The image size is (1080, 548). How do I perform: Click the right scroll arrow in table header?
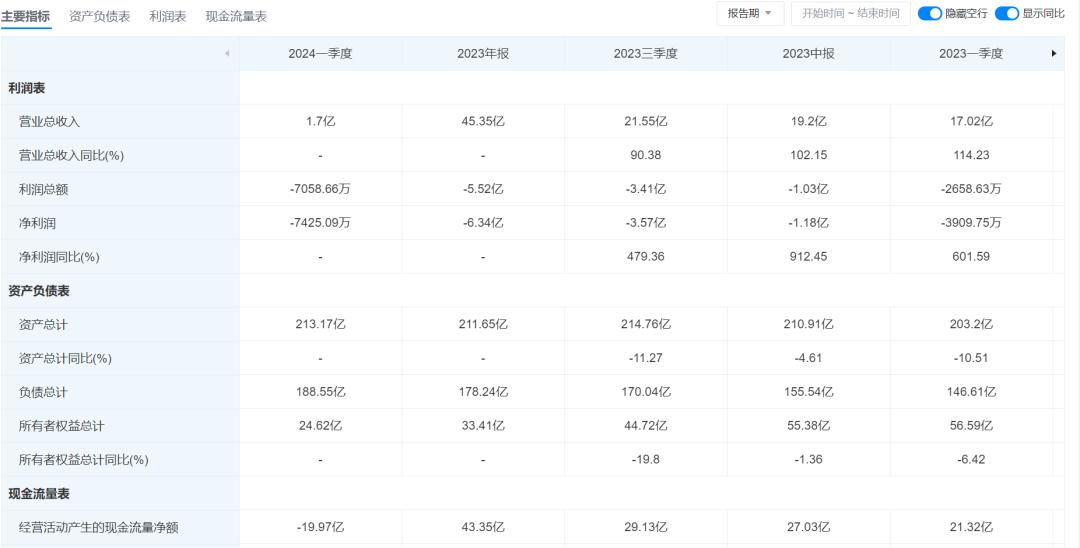1053,54
